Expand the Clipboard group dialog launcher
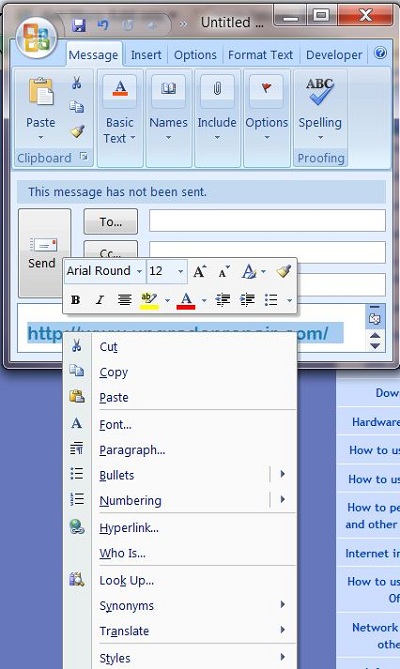The image size is (400, 669). click(84, 157)
